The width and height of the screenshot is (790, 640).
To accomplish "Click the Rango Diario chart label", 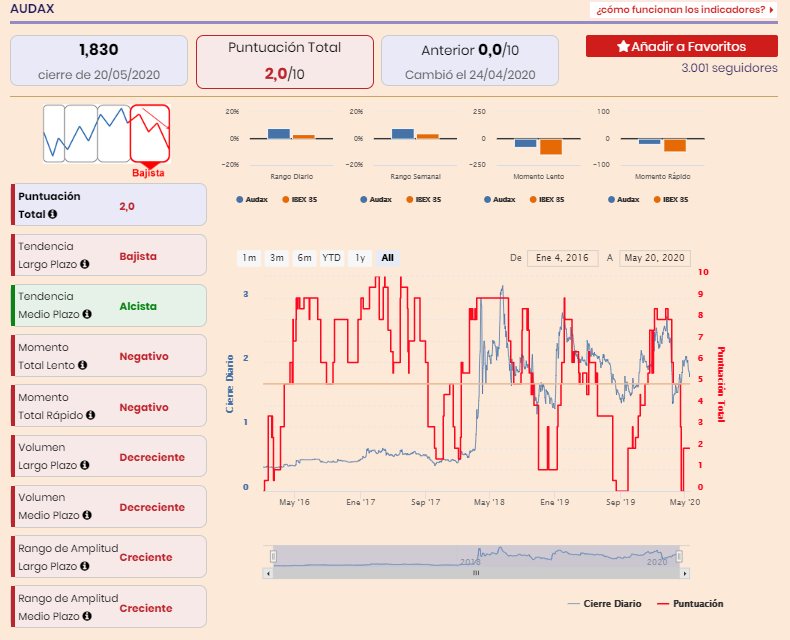I will [x=292, y=176].
